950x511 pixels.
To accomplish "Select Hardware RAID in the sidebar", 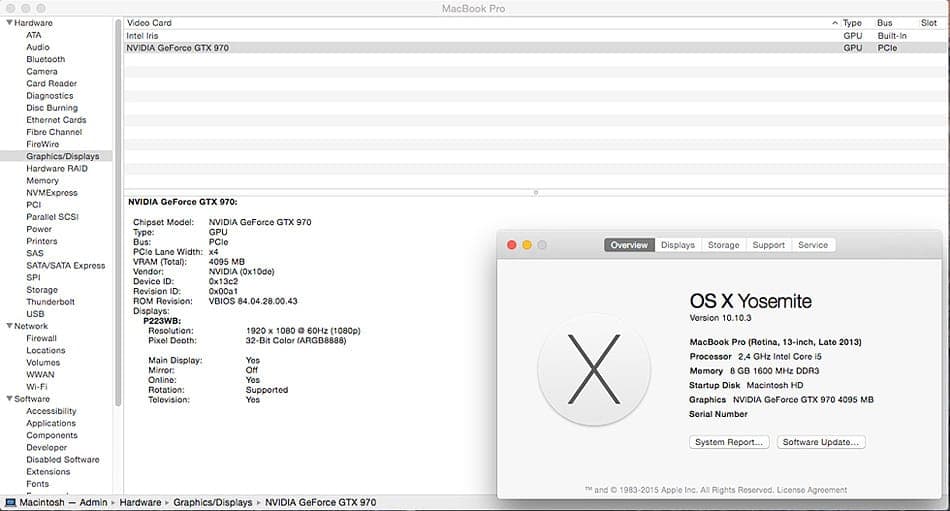I will 57,168.
